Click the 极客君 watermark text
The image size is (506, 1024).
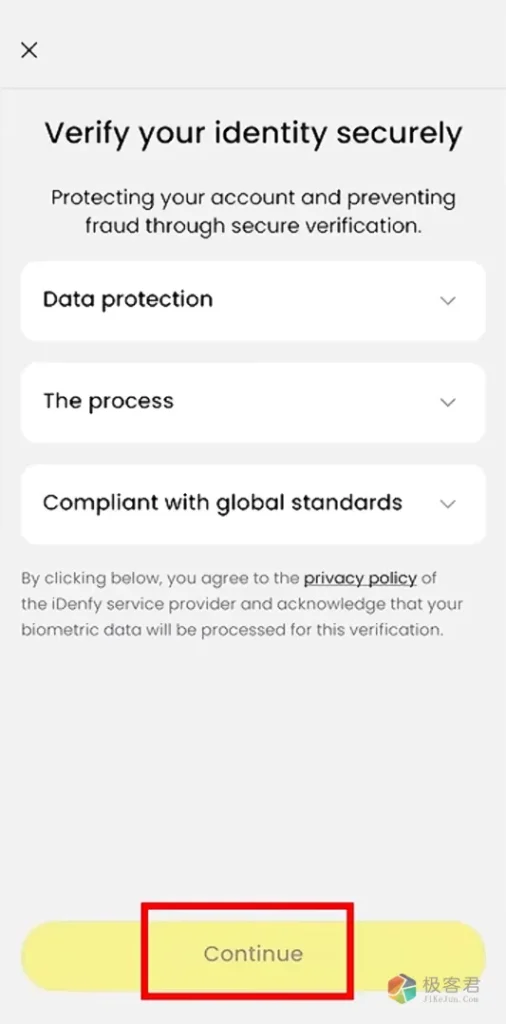click(x=452, y=984)
